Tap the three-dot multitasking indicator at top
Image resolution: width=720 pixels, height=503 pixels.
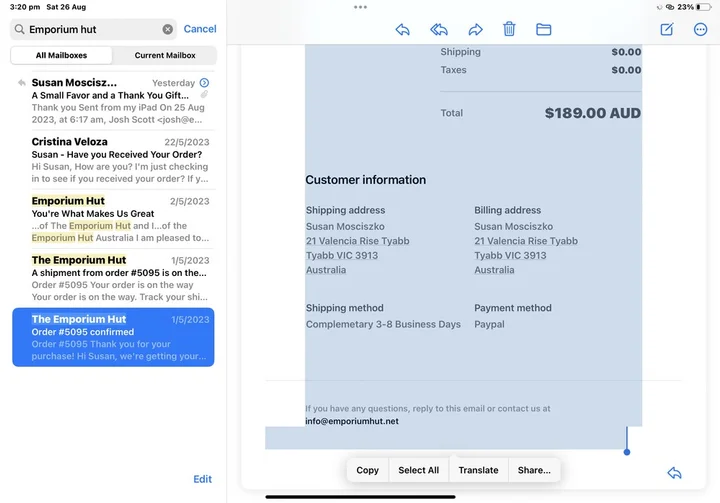click(360, 7)
